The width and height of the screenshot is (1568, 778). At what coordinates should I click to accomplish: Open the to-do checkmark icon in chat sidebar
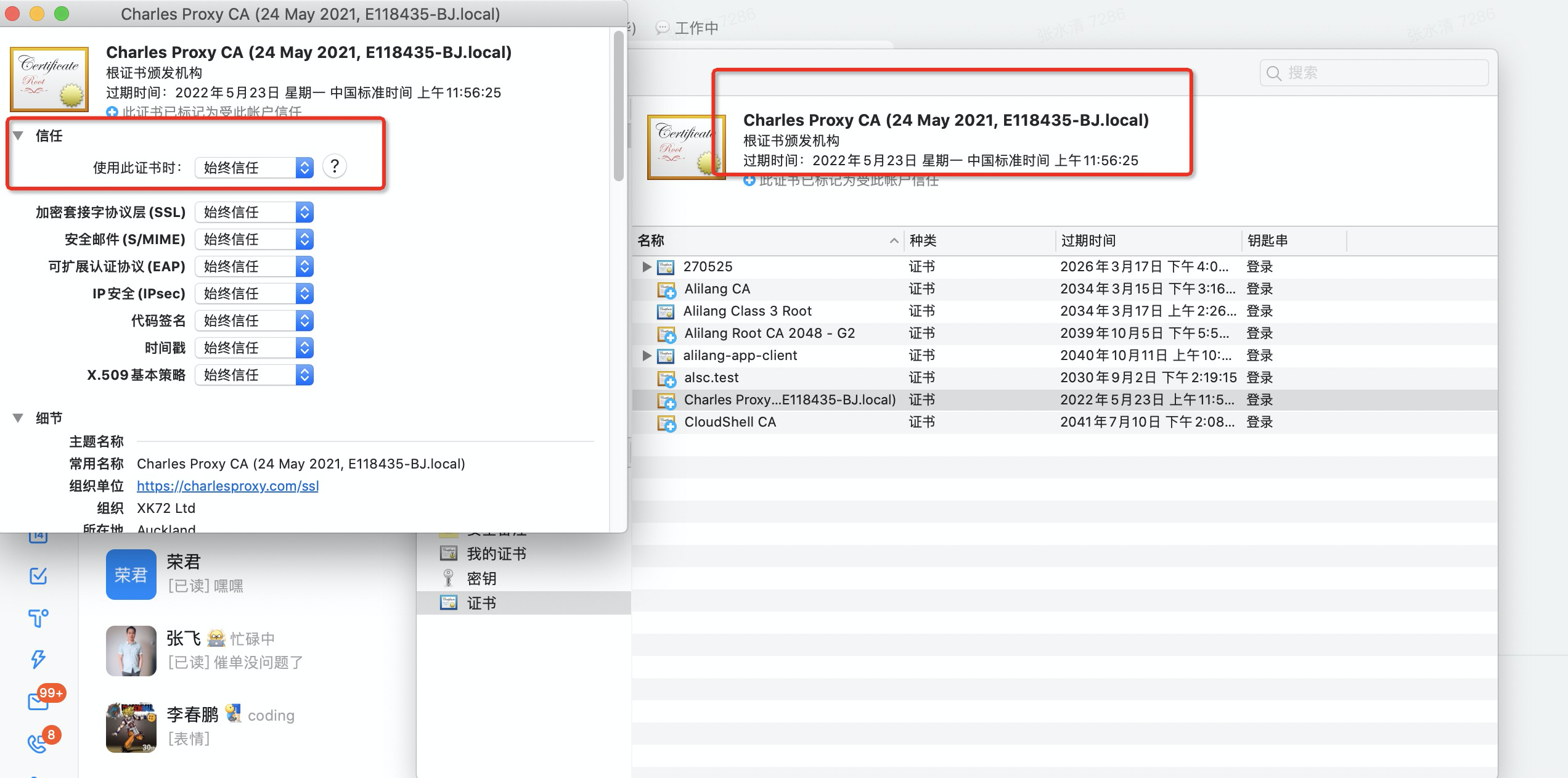(x=38, y=576)
